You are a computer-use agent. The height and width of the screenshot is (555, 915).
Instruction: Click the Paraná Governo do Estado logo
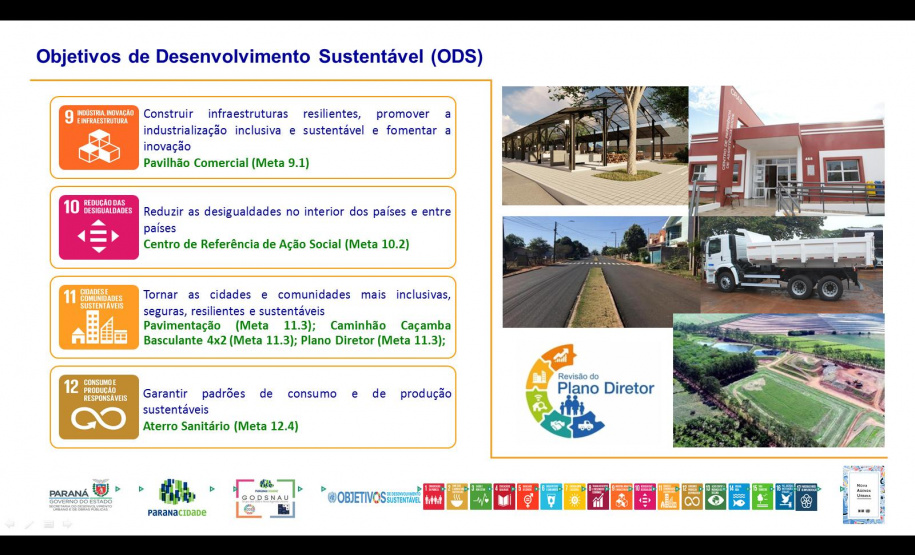click(81, 496)
